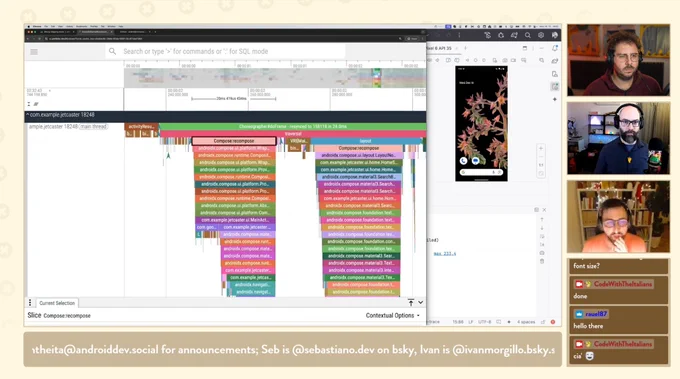Click the 'main thread' track label

pyautogui.click(x=94, y=127)
